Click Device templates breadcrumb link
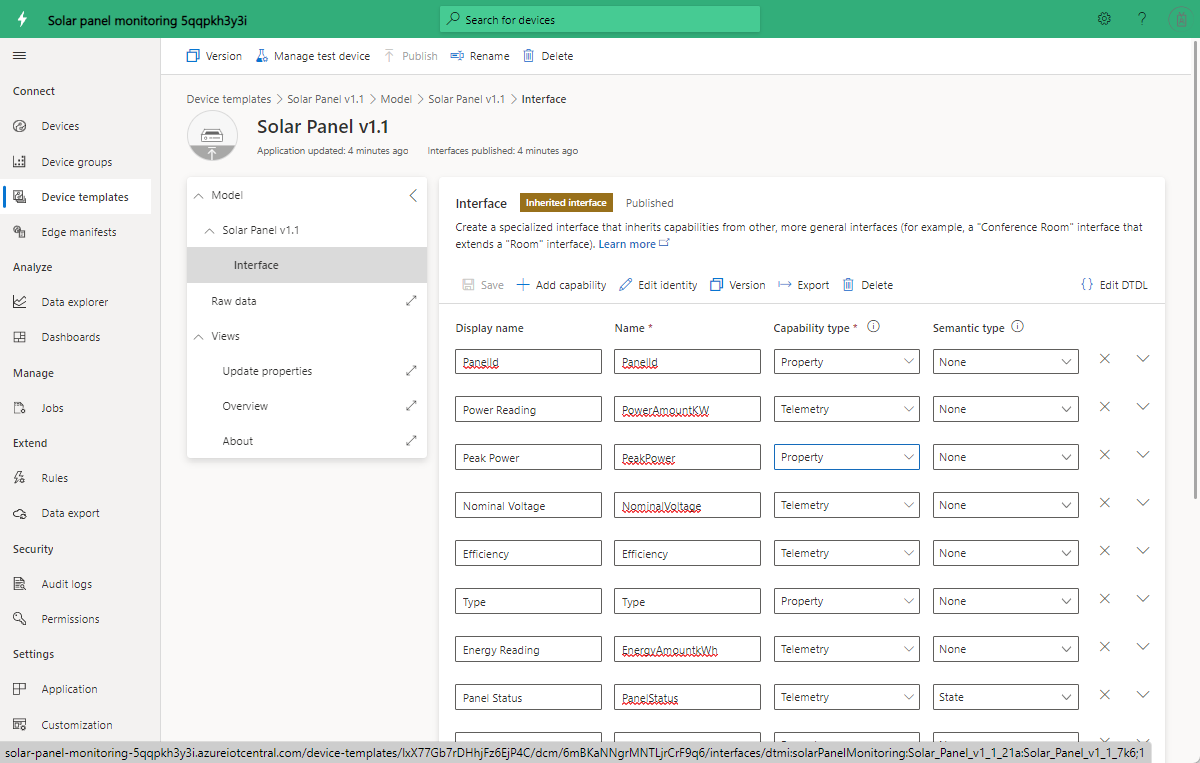The height and width of the screenshot is (763, 1200). 228,99
